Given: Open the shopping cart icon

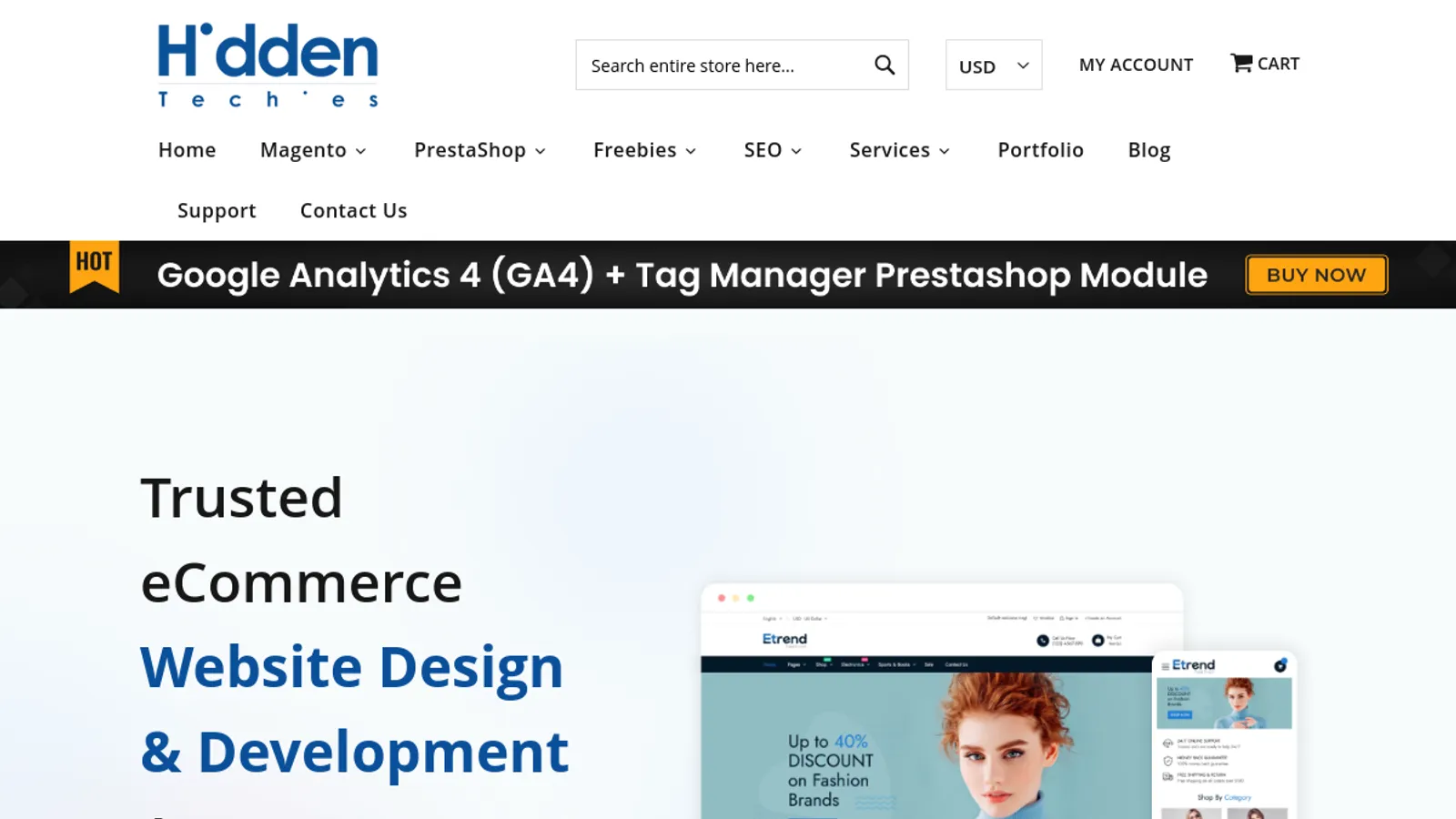Looking at the screenshot, I should pos(1241,63).
